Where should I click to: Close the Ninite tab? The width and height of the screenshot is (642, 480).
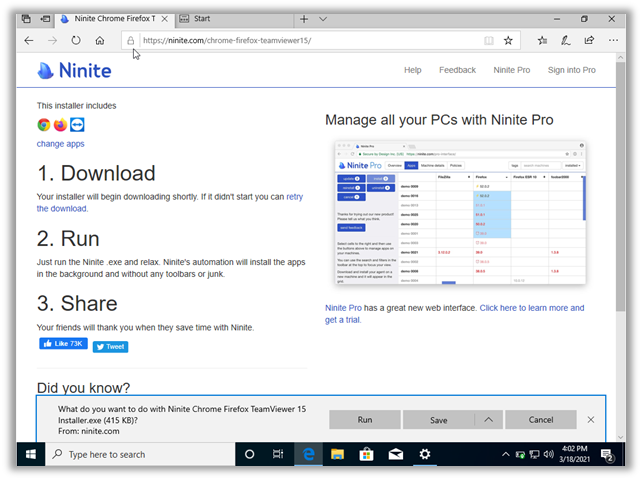point(165,19)
